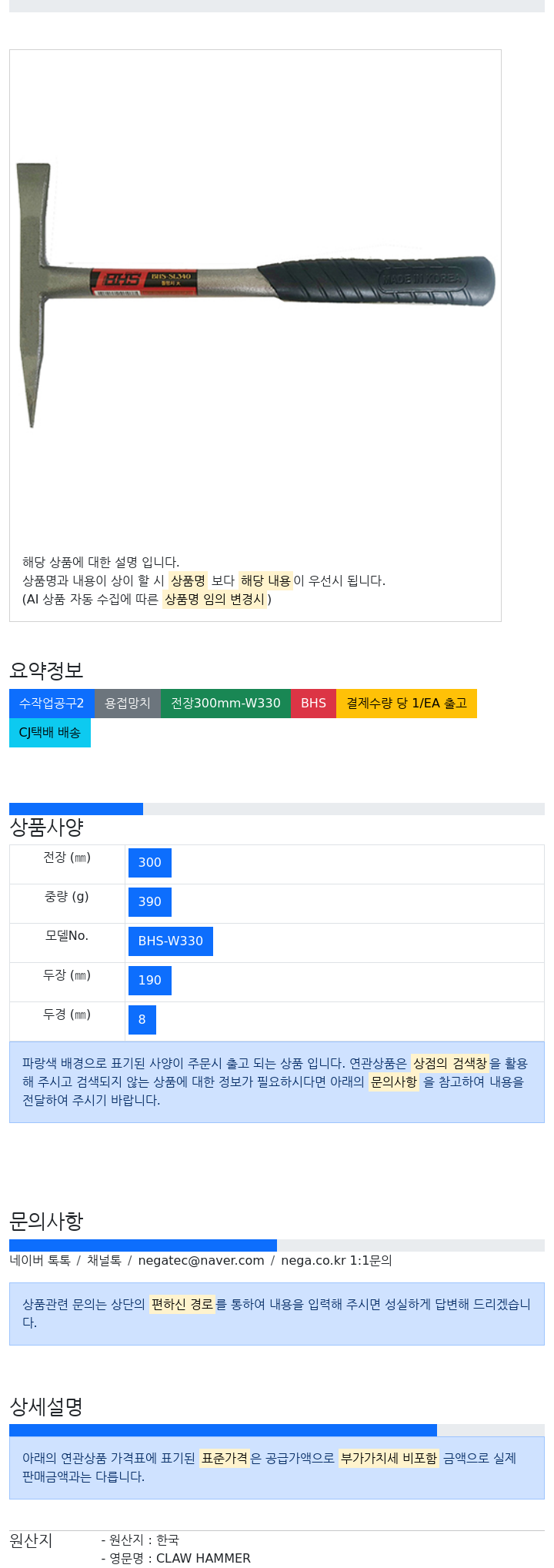Image resolution: width=554 pixels, height=1568 pixels.
Task: Click the highlighted 표준가격 text
Action: pyautogui.click(x=225, y=1459)
